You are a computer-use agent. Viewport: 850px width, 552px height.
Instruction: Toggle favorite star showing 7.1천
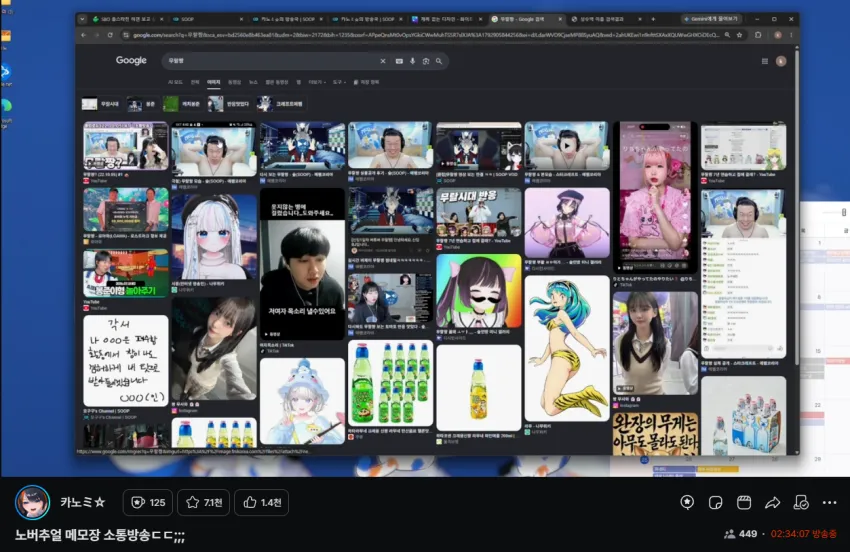pyautogui.click(x=204, y=503)
